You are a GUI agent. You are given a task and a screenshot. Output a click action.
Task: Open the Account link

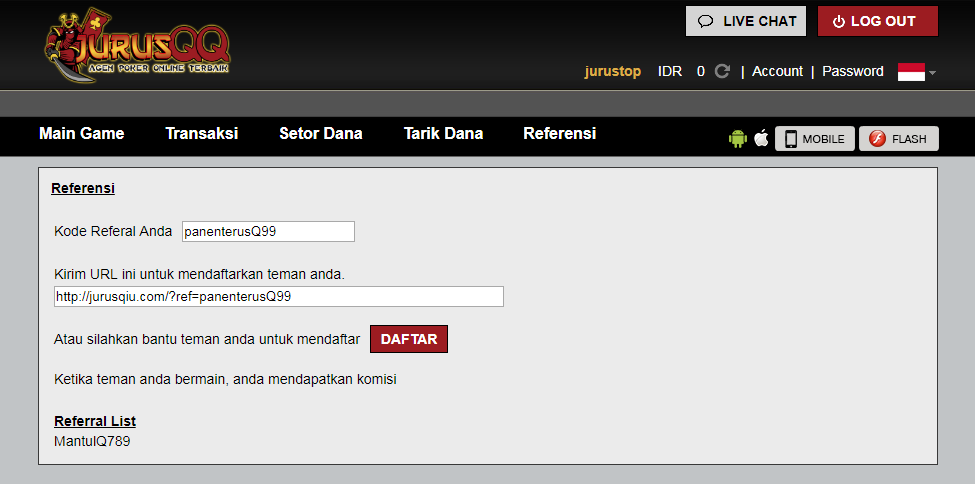pyautogui.click(x=777, y=72)
